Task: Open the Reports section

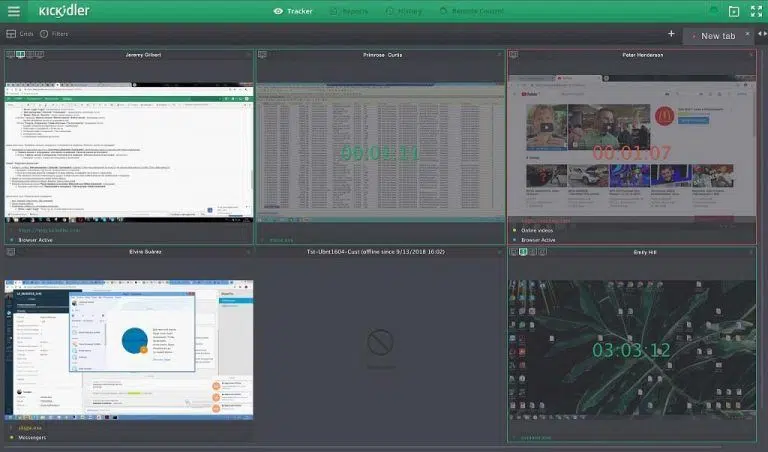Action: [x=348, y=11]
